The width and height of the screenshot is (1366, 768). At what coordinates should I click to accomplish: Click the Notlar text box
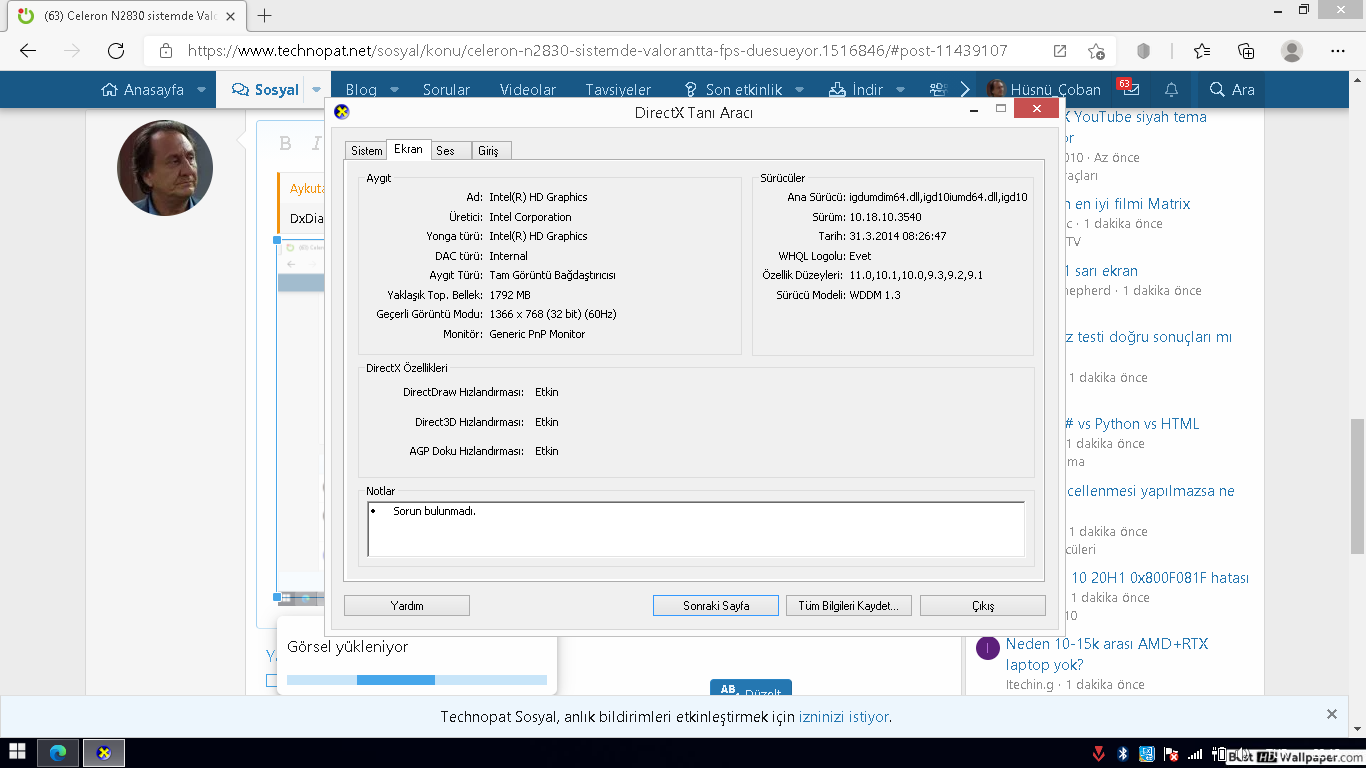696,529
